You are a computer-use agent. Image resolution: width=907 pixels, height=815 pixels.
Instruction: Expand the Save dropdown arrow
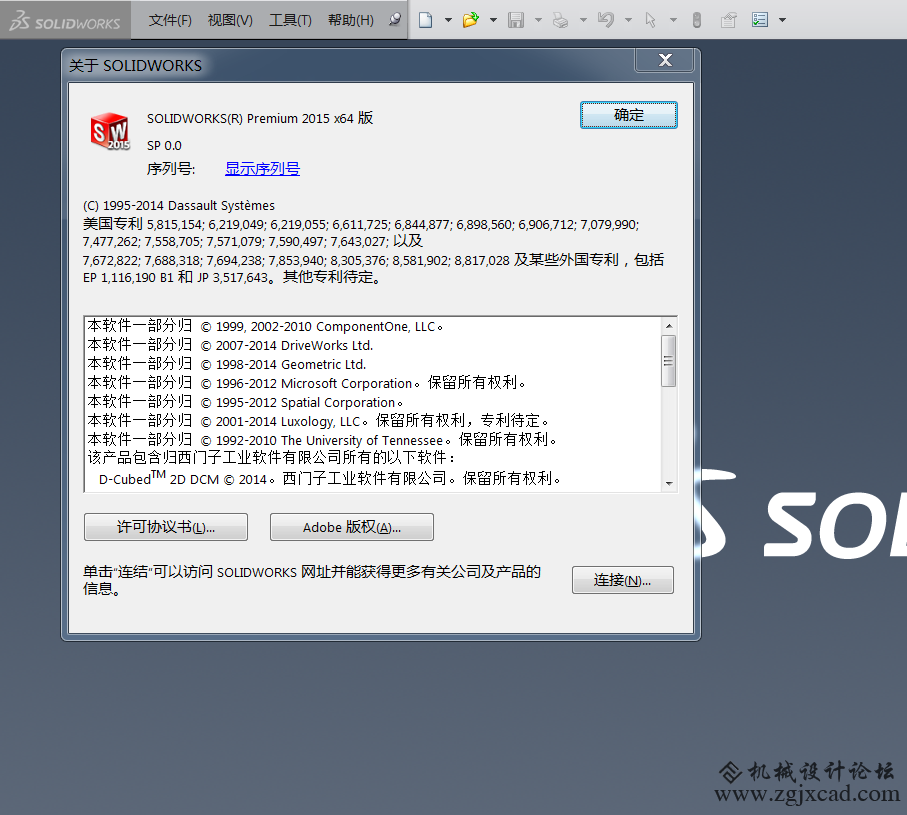pyautogui.click(x=539, y=20)
